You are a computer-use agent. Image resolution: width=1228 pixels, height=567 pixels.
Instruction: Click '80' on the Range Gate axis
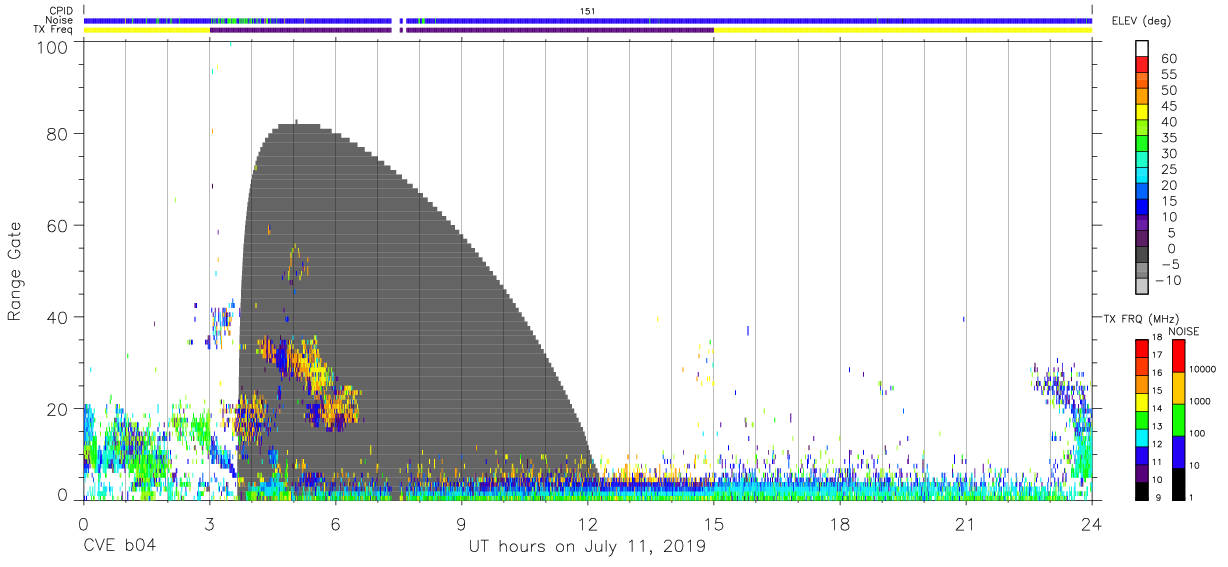click(58, 133)
